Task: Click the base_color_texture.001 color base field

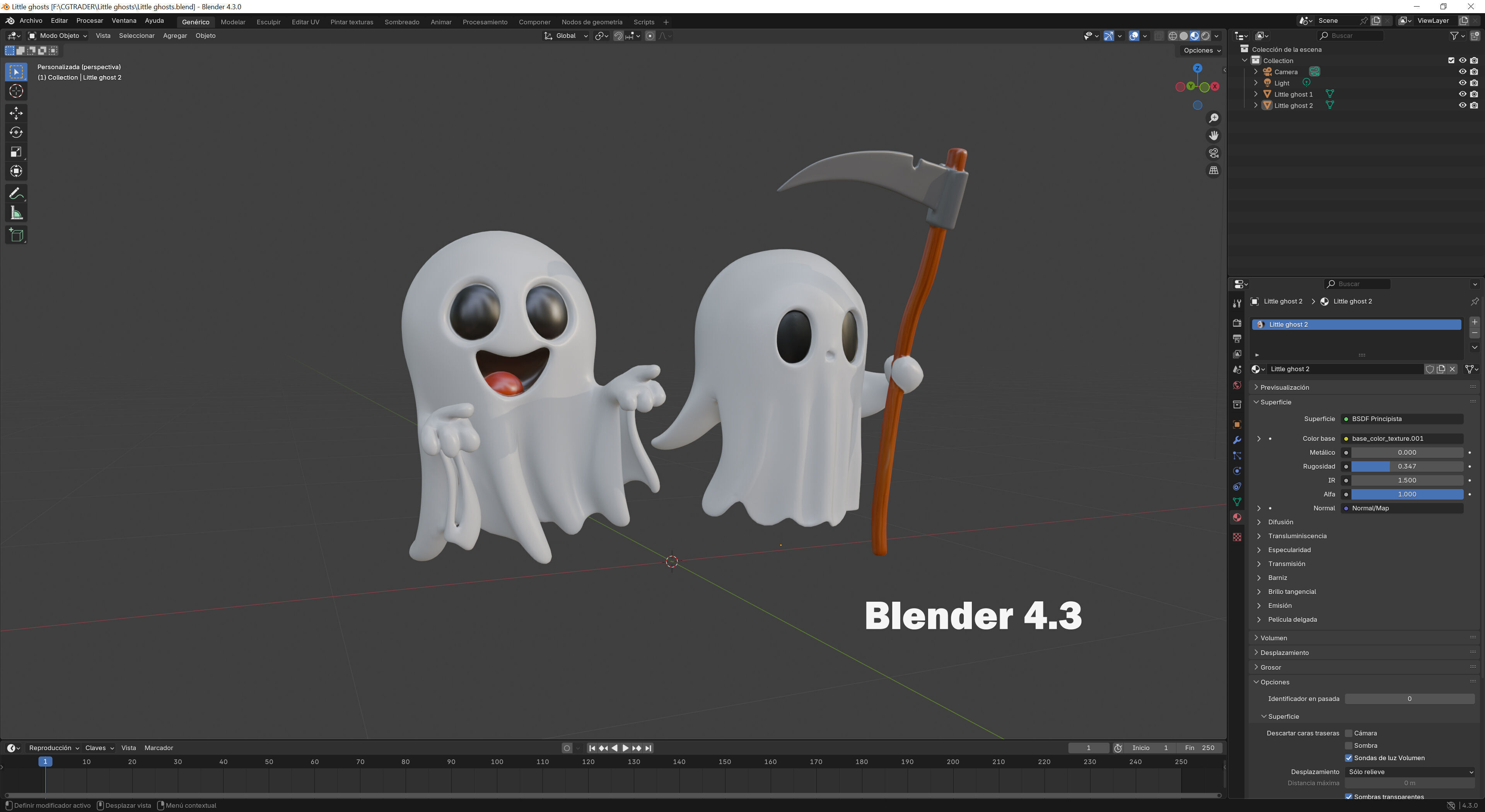Action: [1402, 438]
